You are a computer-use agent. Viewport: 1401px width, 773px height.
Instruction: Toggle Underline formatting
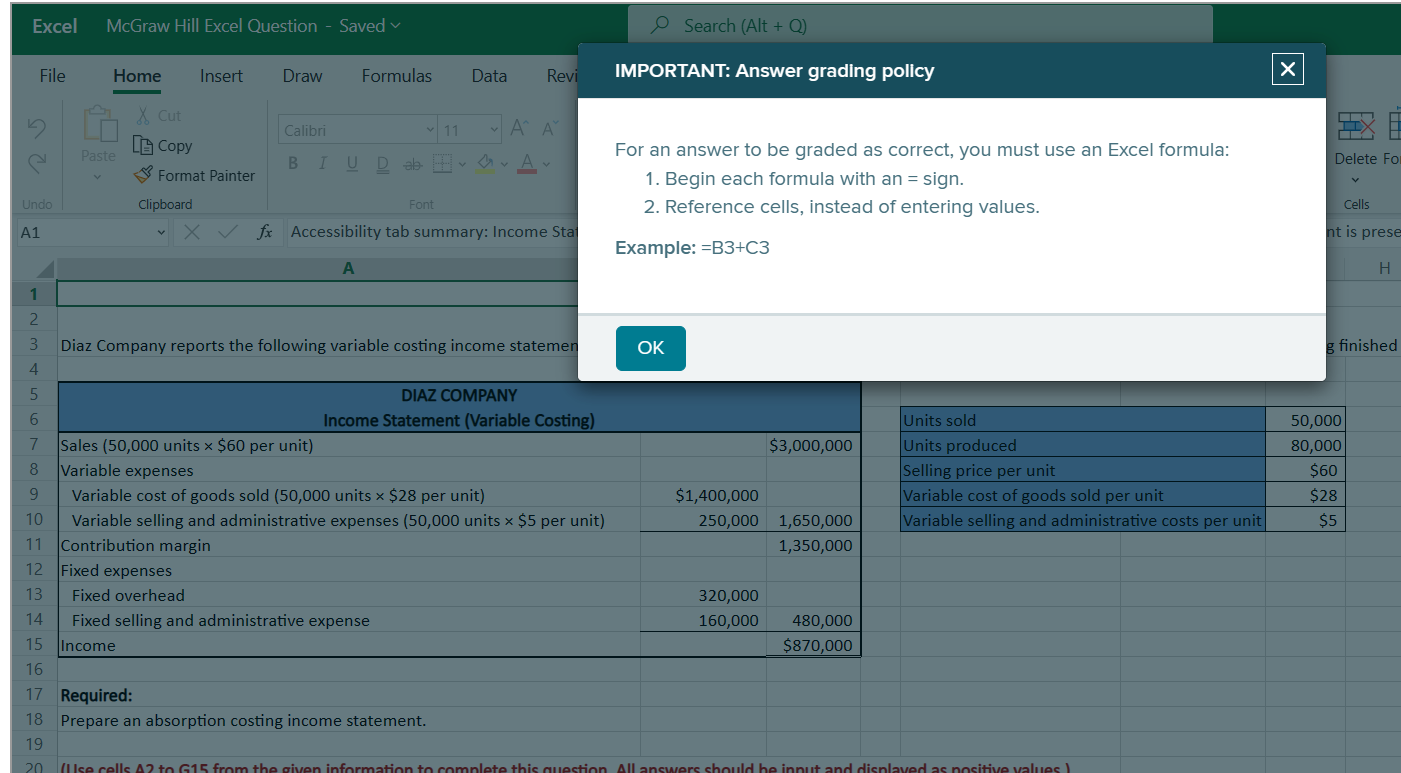pos(352,163)
